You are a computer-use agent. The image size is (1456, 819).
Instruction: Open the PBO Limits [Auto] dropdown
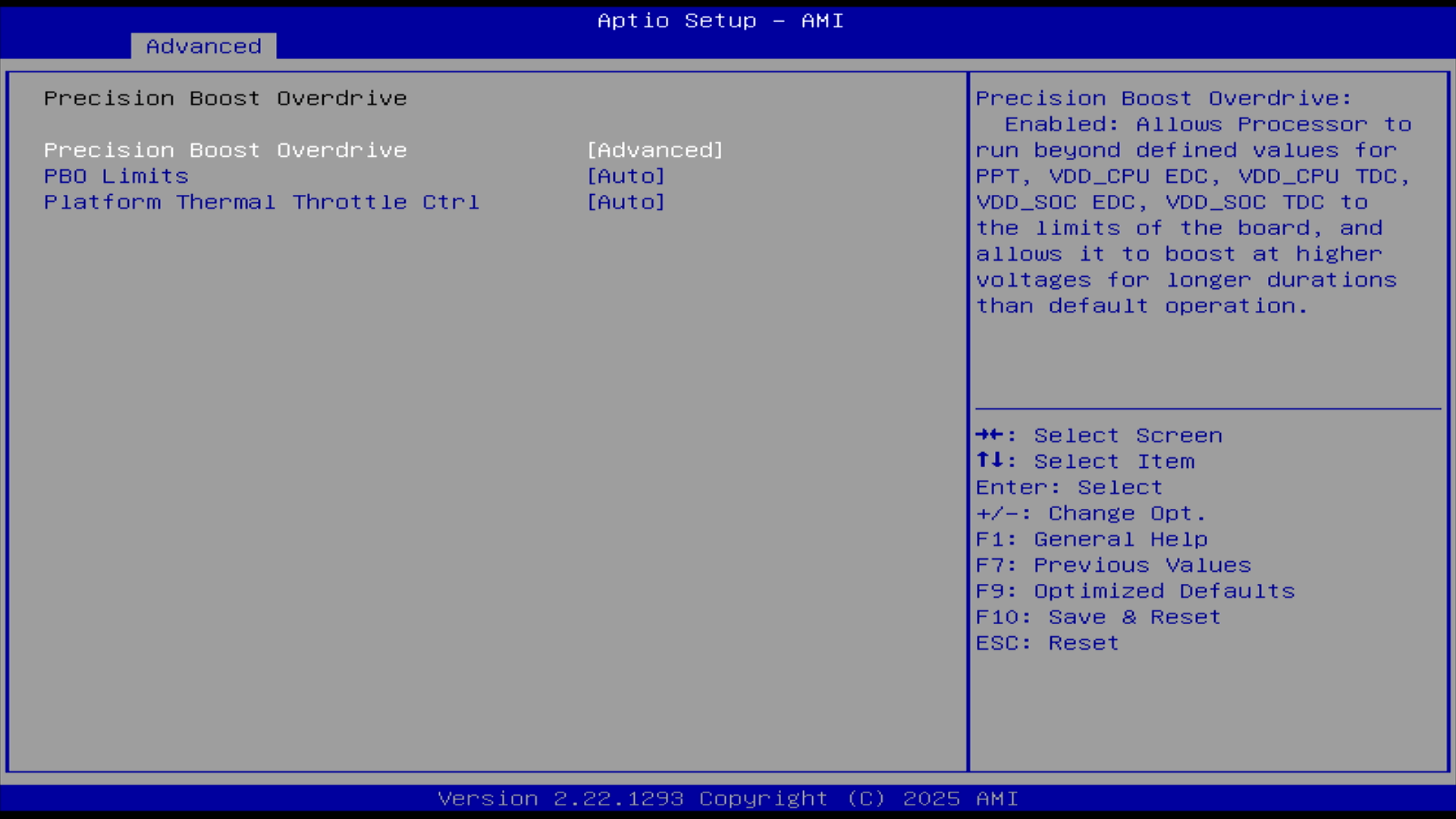[626, 176]
